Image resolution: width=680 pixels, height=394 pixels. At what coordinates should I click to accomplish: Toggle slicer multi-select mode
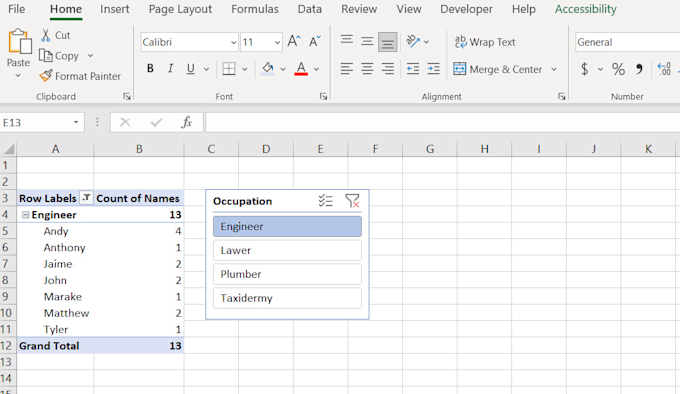coord(326,201)
